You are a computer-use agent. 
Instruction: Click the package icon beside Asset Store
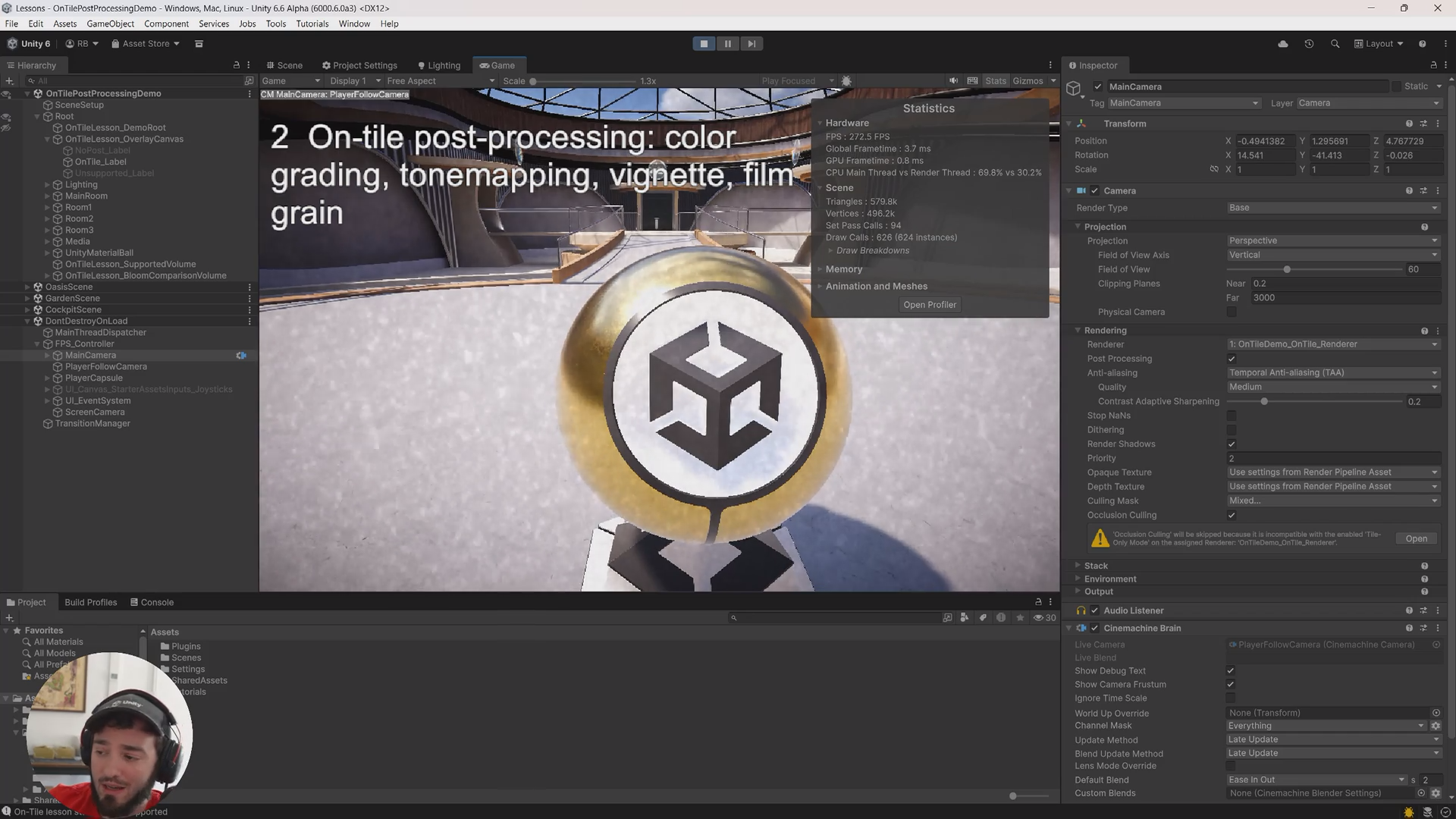click(x=199, y=44)
